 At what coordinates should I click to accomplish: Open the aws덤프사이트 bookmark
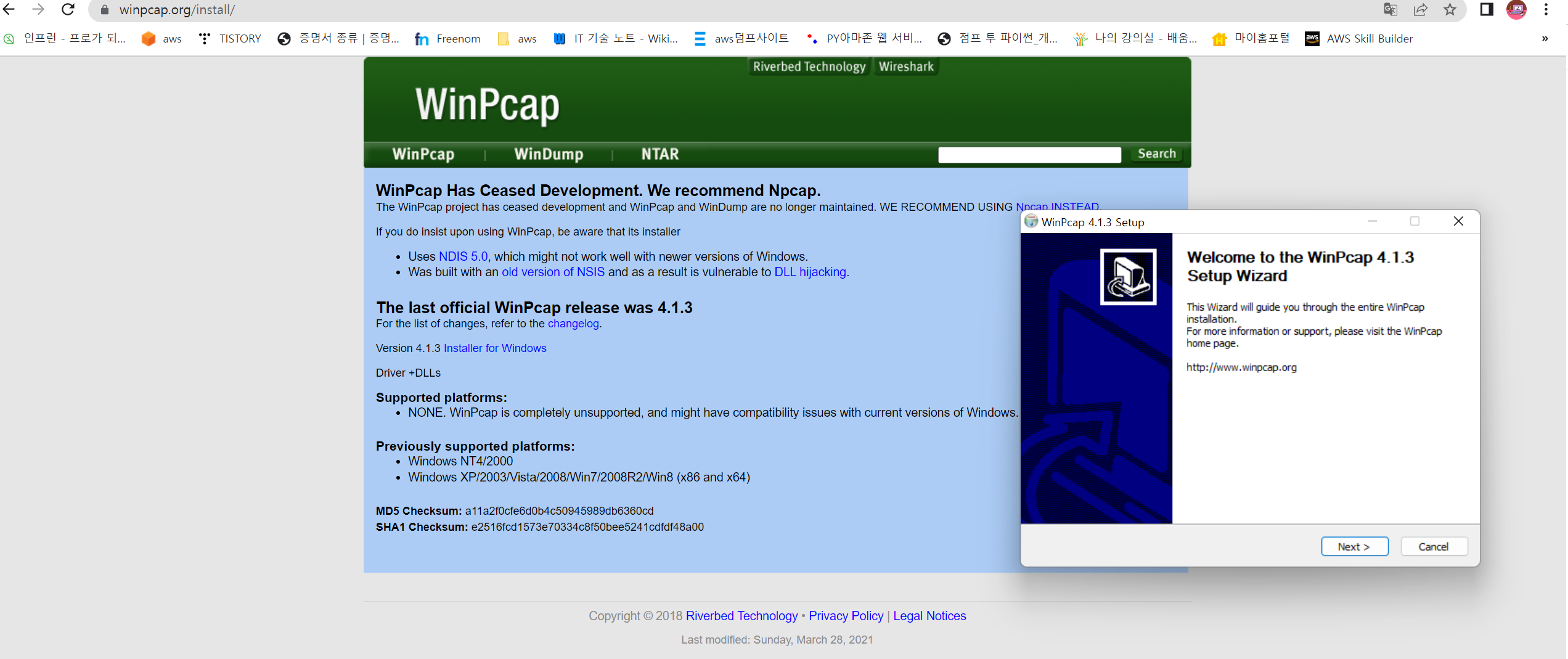tap(741, 38)
